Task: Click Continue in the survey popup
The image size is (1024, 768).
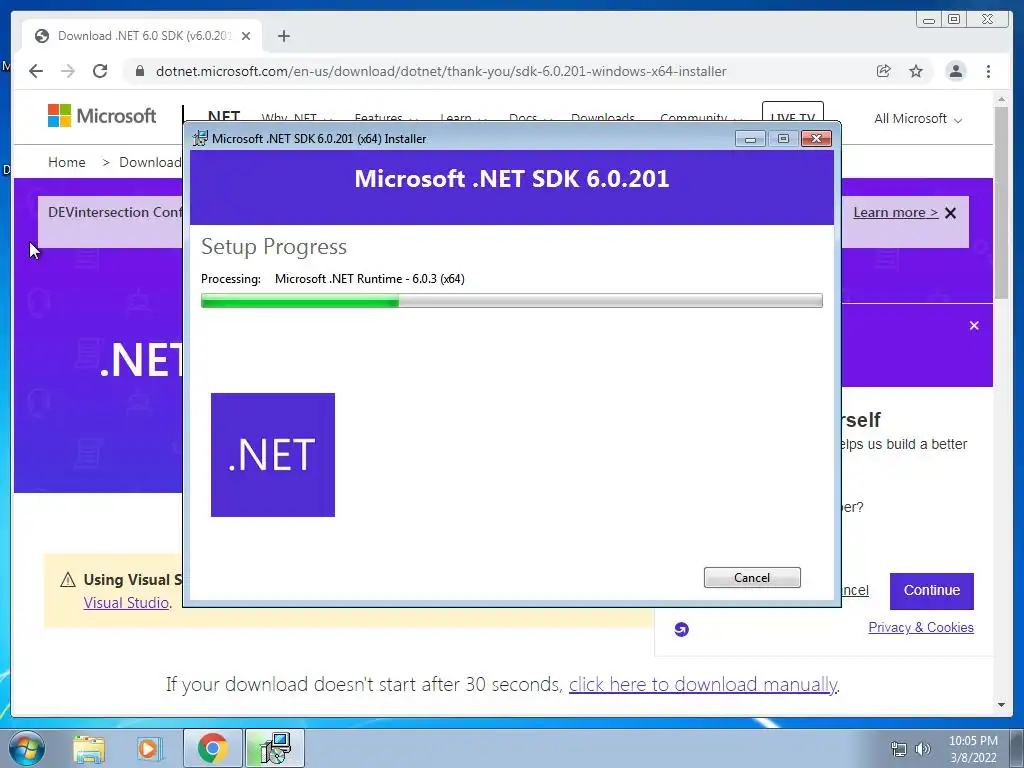Action: click(931, 590)
